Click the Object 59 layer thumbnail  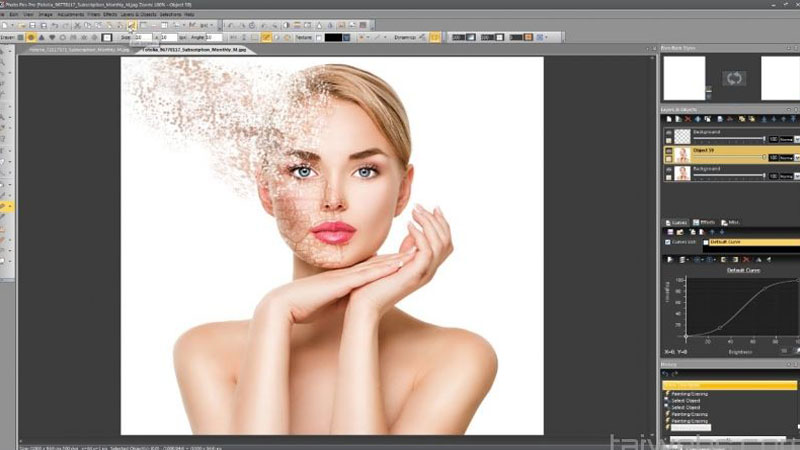682,155
